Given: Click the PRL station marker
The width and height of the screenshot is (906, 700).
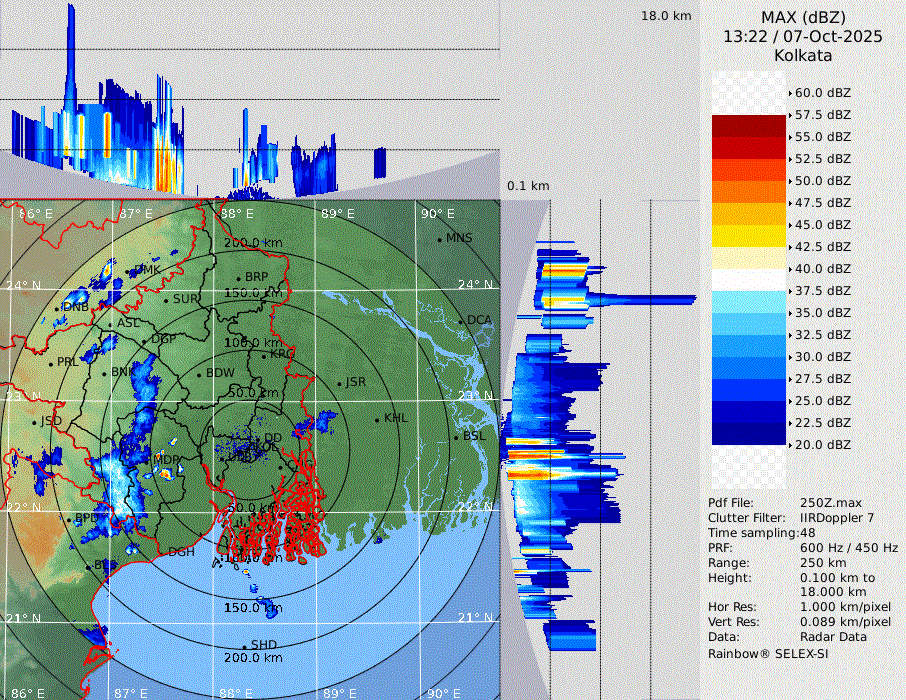Looking at the screenshot, I should click(51, 363).
